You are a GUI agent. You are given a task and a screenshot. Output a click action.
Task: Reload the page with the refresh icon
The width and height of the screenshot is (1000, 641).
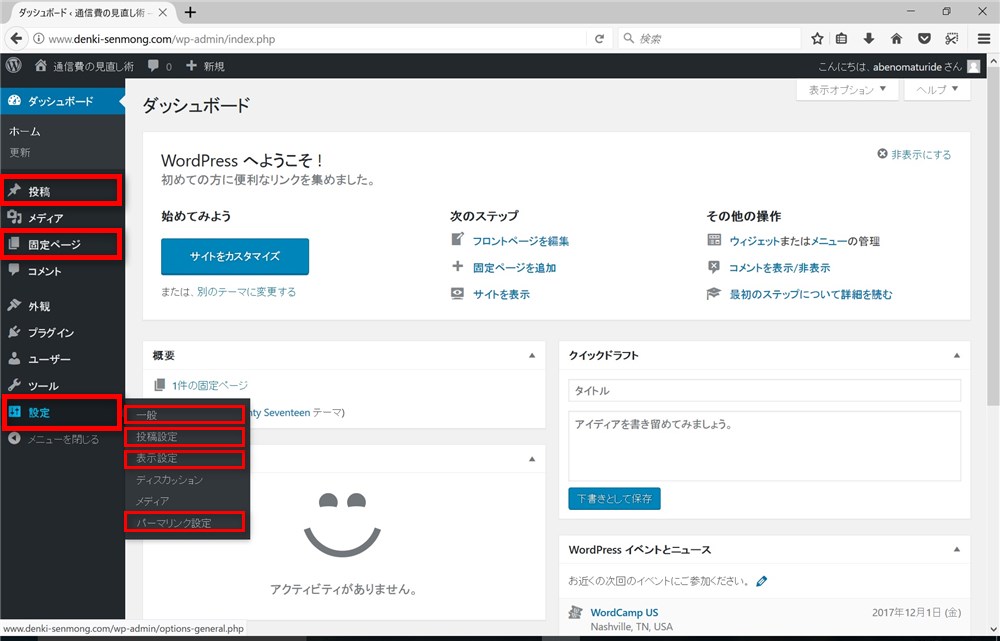(x=599, y=39)
